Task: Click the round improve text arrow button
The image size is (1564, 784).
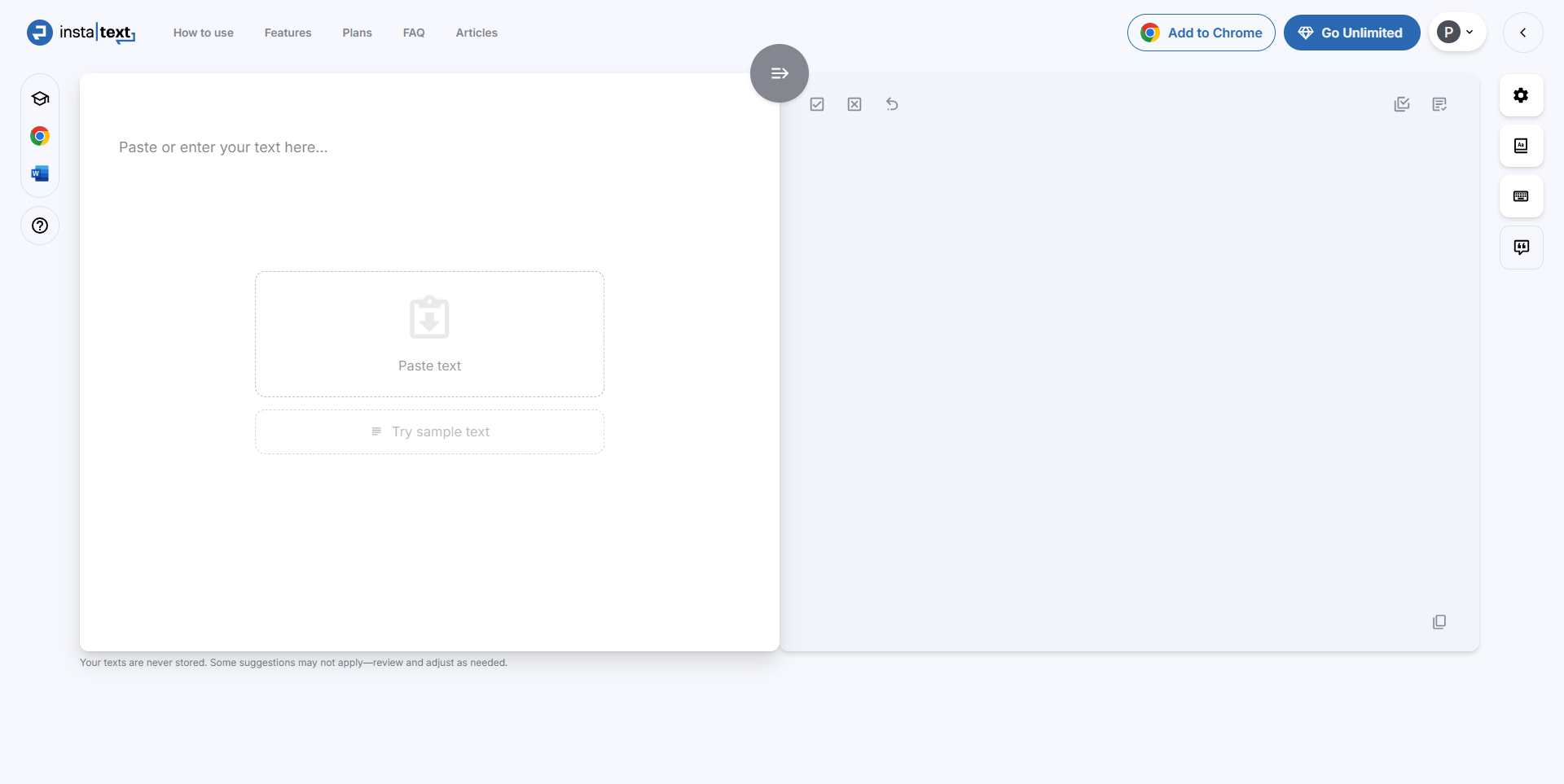Action: tap(779, 73)
